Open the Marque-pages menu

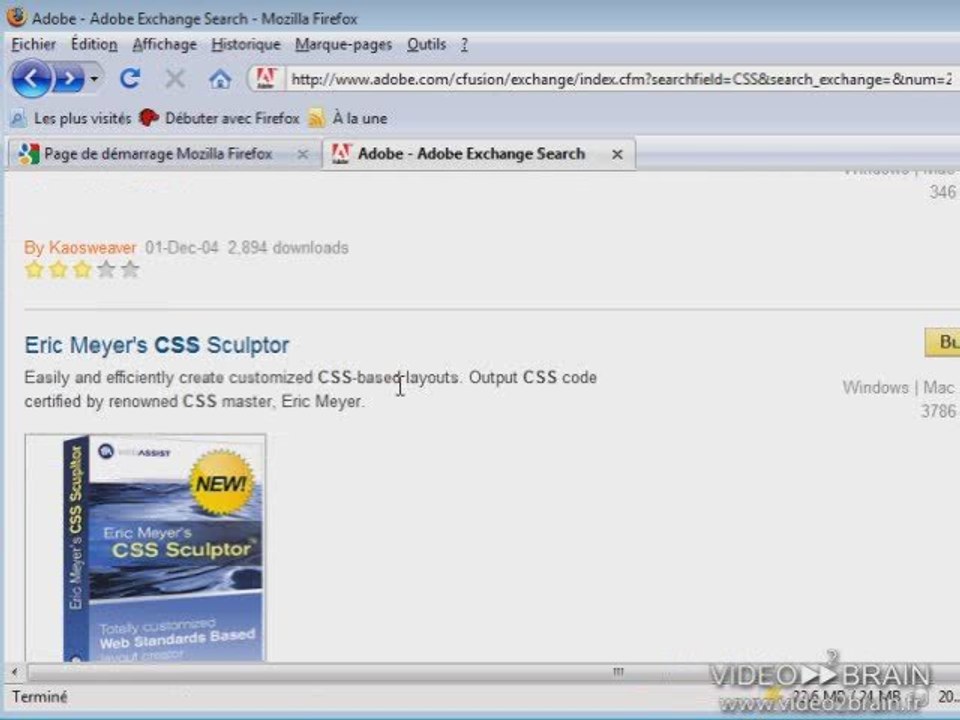click(x=343, y=44)
